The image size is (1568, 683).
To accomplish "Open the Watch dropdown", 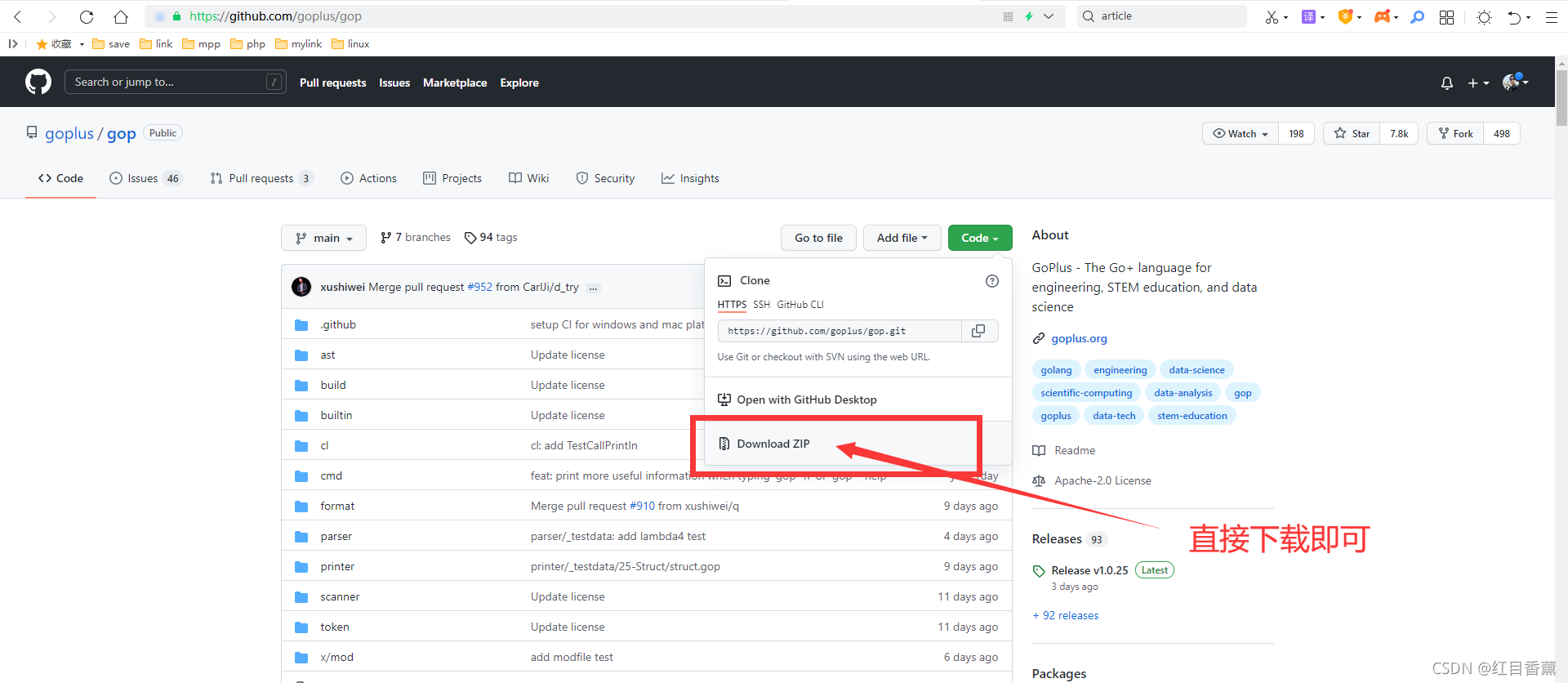I will coord(1240,133).
